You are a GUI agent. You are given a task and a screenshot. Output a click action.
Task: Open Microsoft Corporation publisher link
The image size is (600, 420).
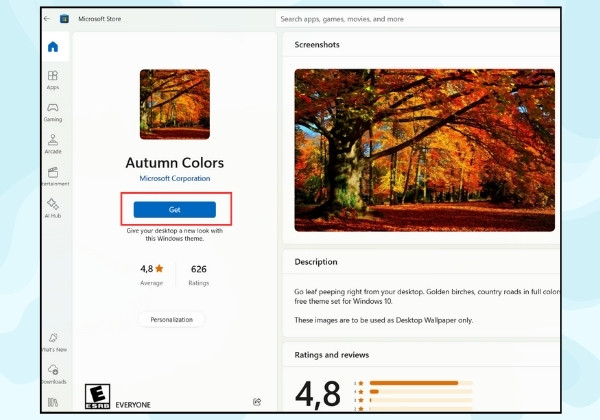pyautogui.click(x=174, y=178)
